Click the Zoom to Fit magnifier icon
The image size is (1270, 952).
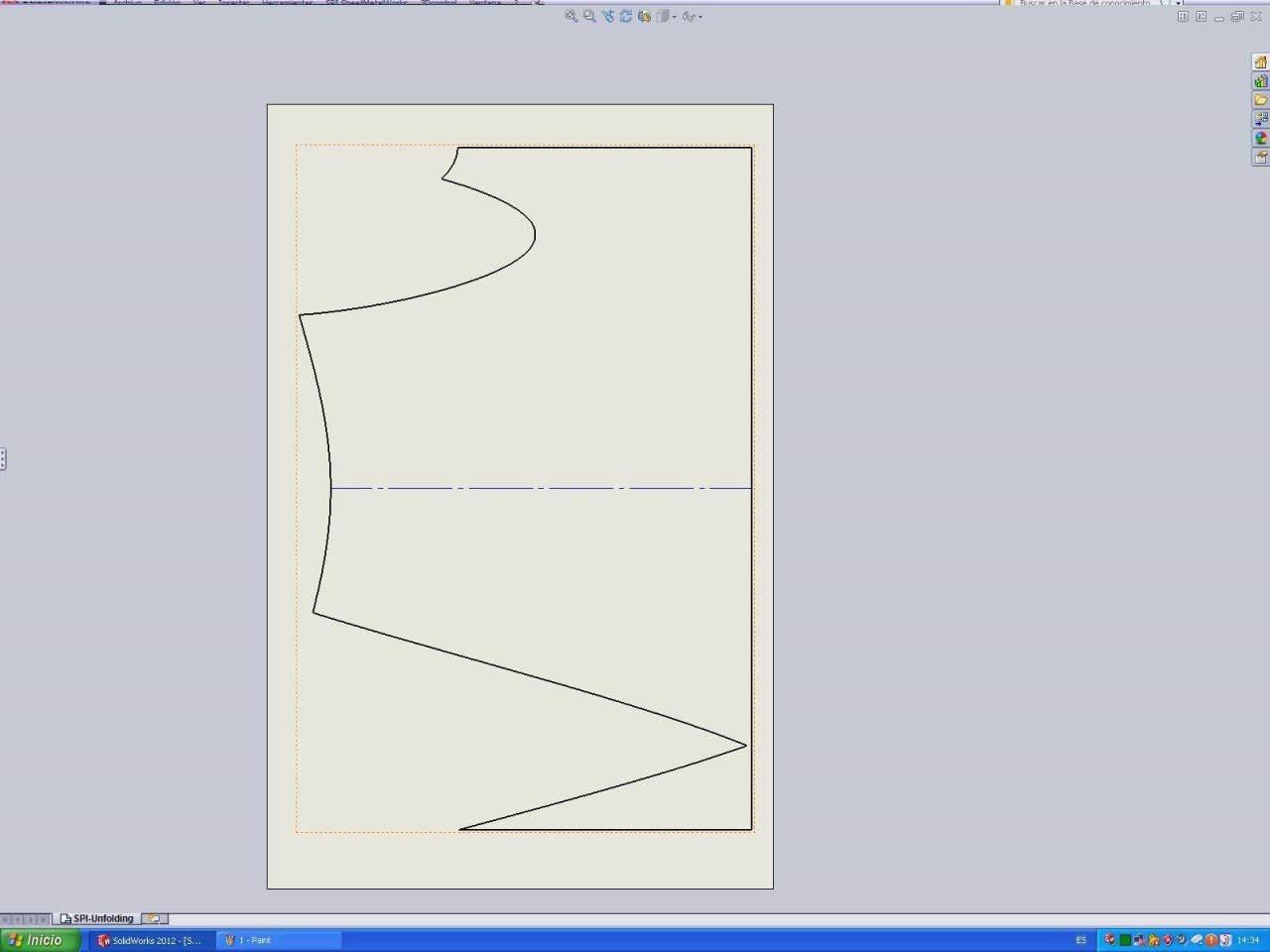point(571,17)
